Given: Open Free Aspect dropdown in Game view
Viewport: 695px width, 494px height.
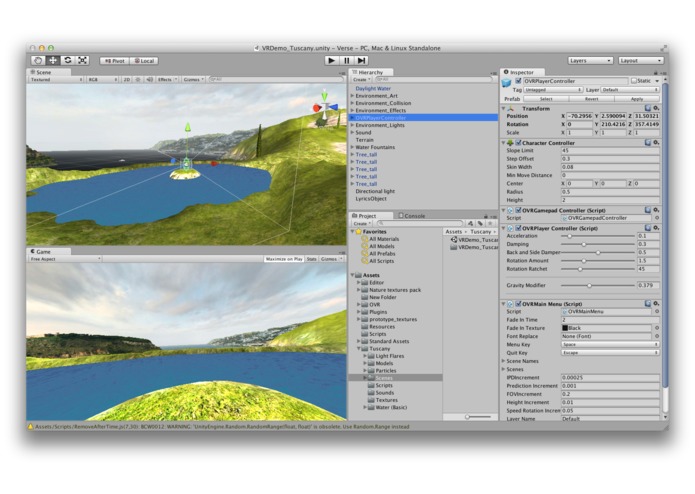Looking at the screenshot, I should tap(65, 259).
